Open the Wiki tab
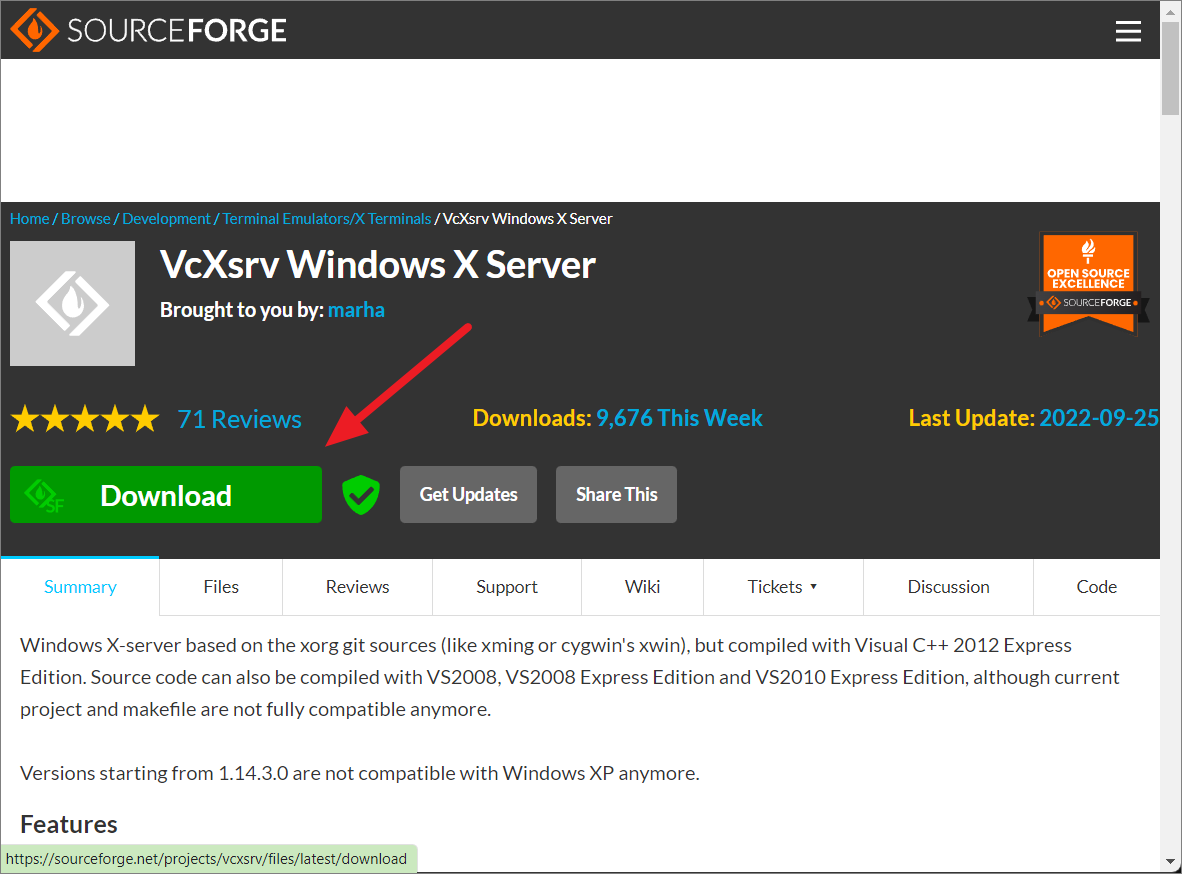Image resolution: width=1182 pixels, height=874 pixels. 642,587
